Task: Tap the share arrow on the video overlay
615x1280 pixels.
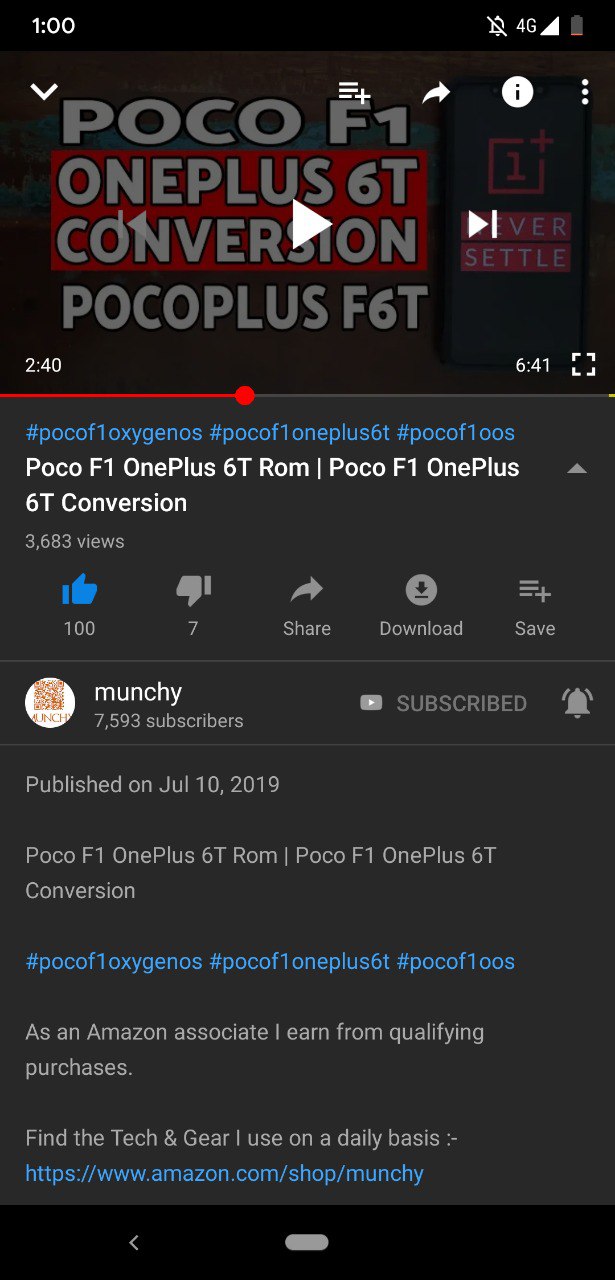Action: [436, 93]
